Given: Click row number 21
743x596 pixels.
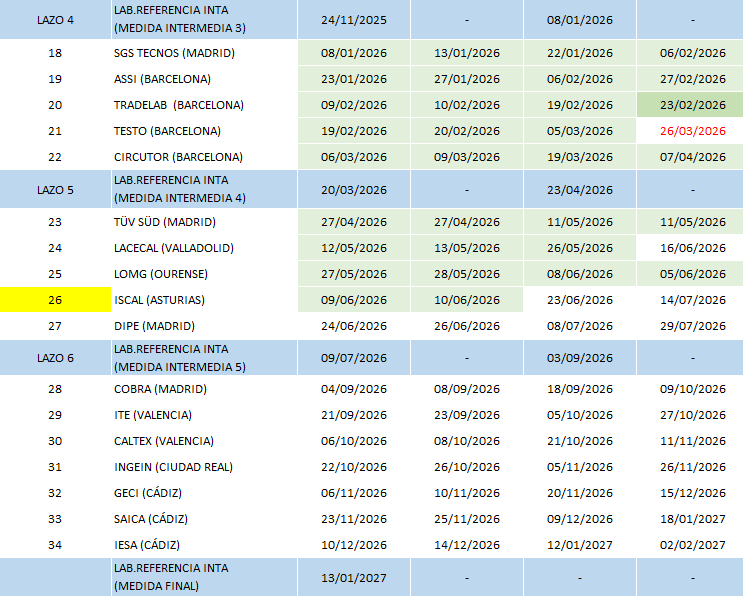Looking at the screenshot, I should pyautogui.click(x=55, y=131).
